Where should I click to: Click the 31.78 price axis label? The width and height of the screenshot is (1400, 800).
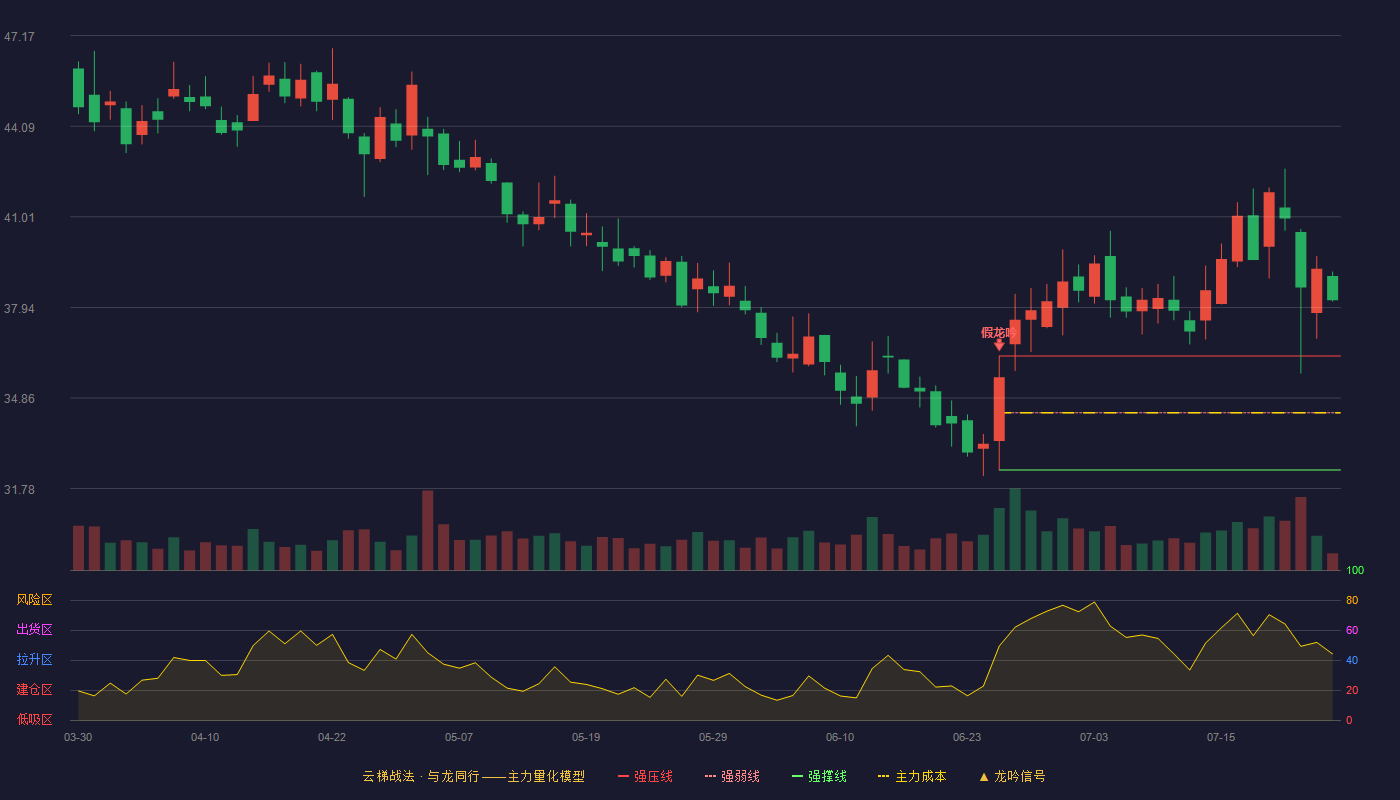(19, 489)
